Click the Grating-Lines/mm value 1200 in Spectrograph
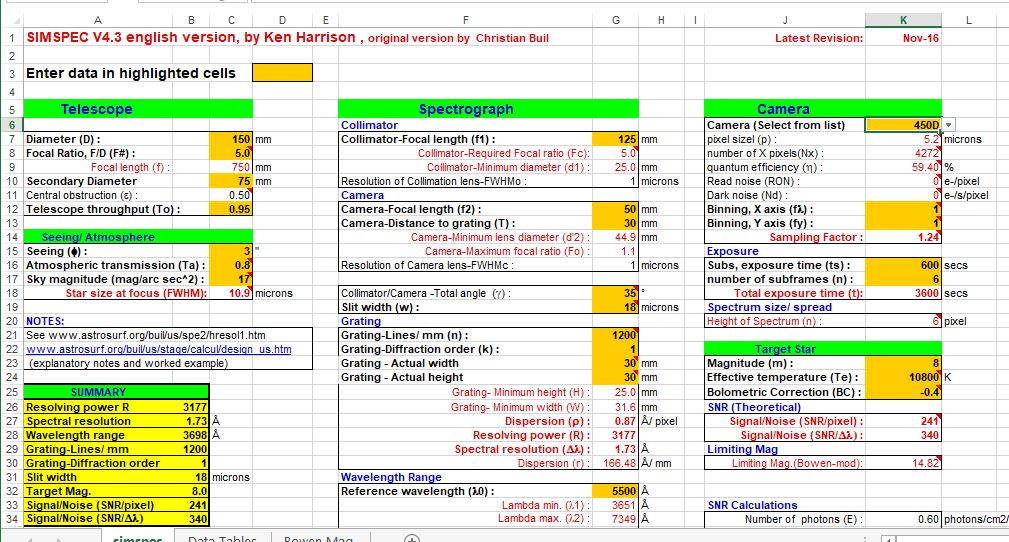 (x=615, y=335)
